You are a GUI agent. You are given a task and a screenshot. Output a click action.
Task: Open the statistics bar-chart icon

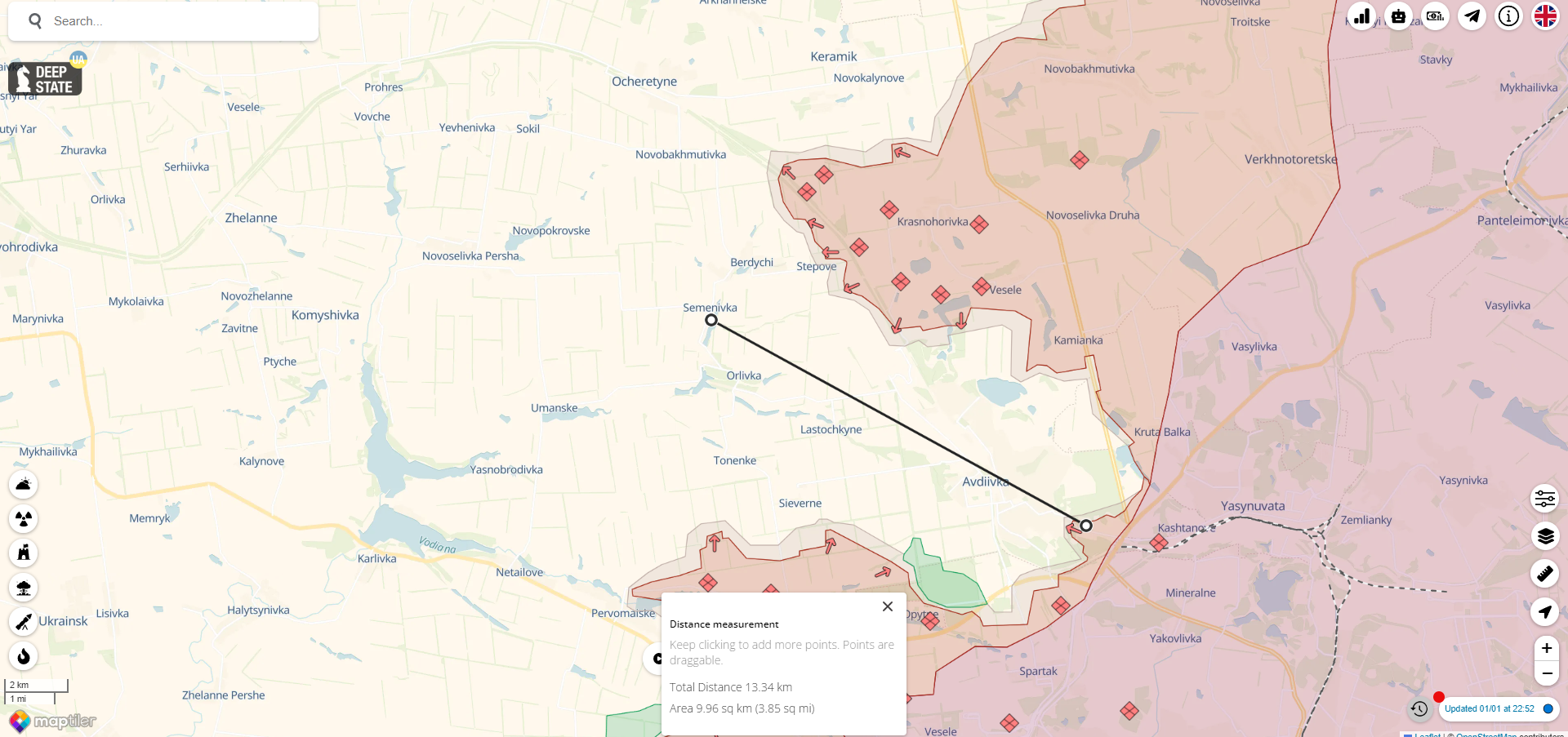tap(1361, 16)
